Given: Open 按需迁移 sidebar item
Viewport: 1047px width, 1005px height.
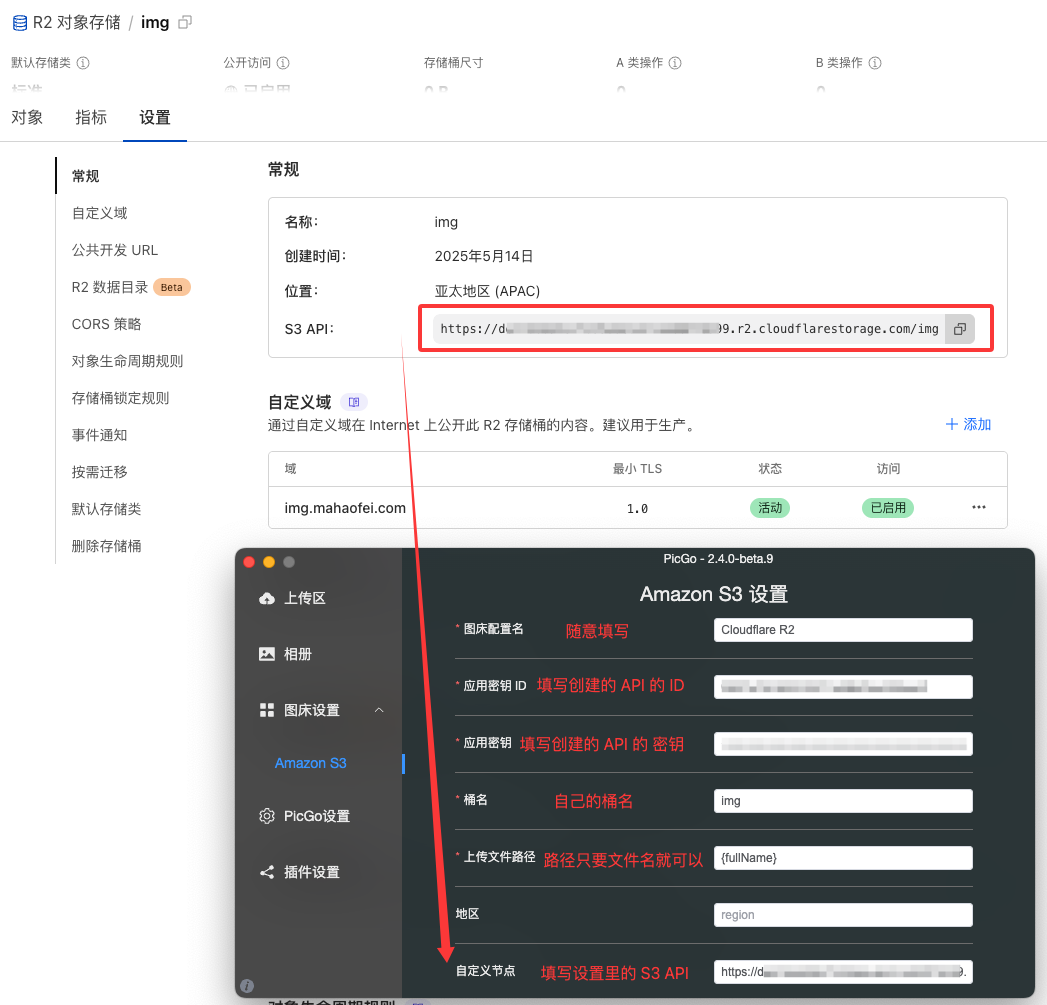Looking at the screenshot, I should tap(99, 472).
